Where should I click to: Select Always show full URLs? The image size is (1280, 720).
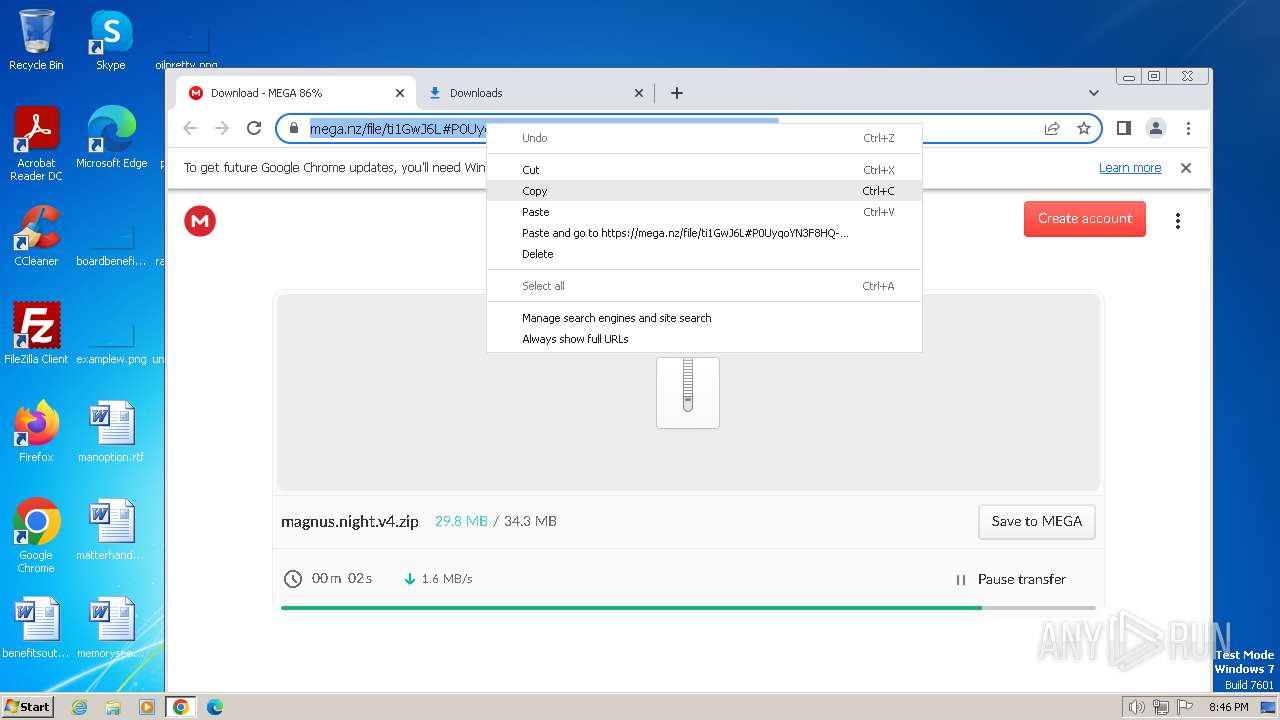click(704, 339)
